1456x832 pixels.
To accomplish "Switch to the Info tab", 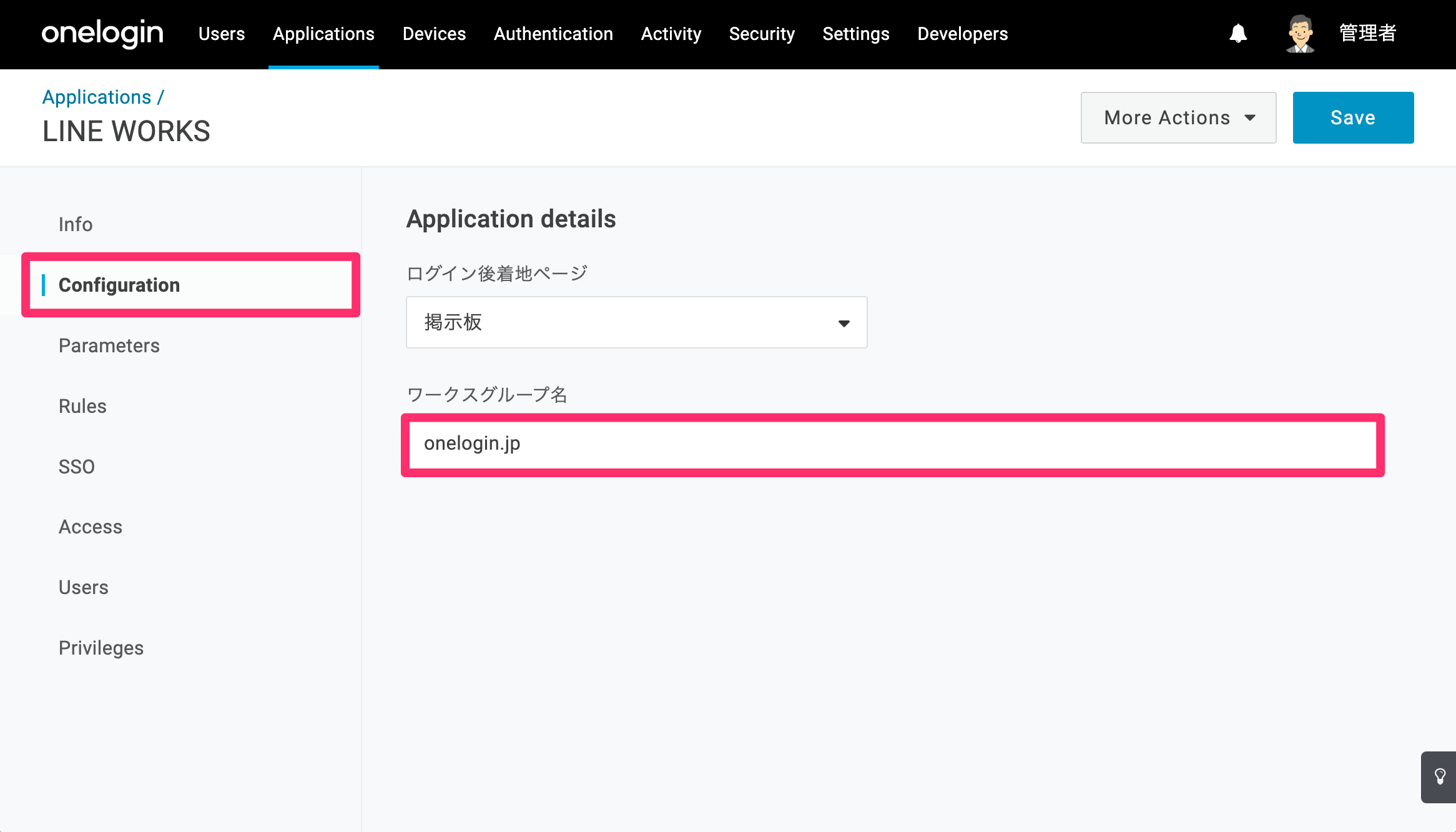I will coord(76,224).
